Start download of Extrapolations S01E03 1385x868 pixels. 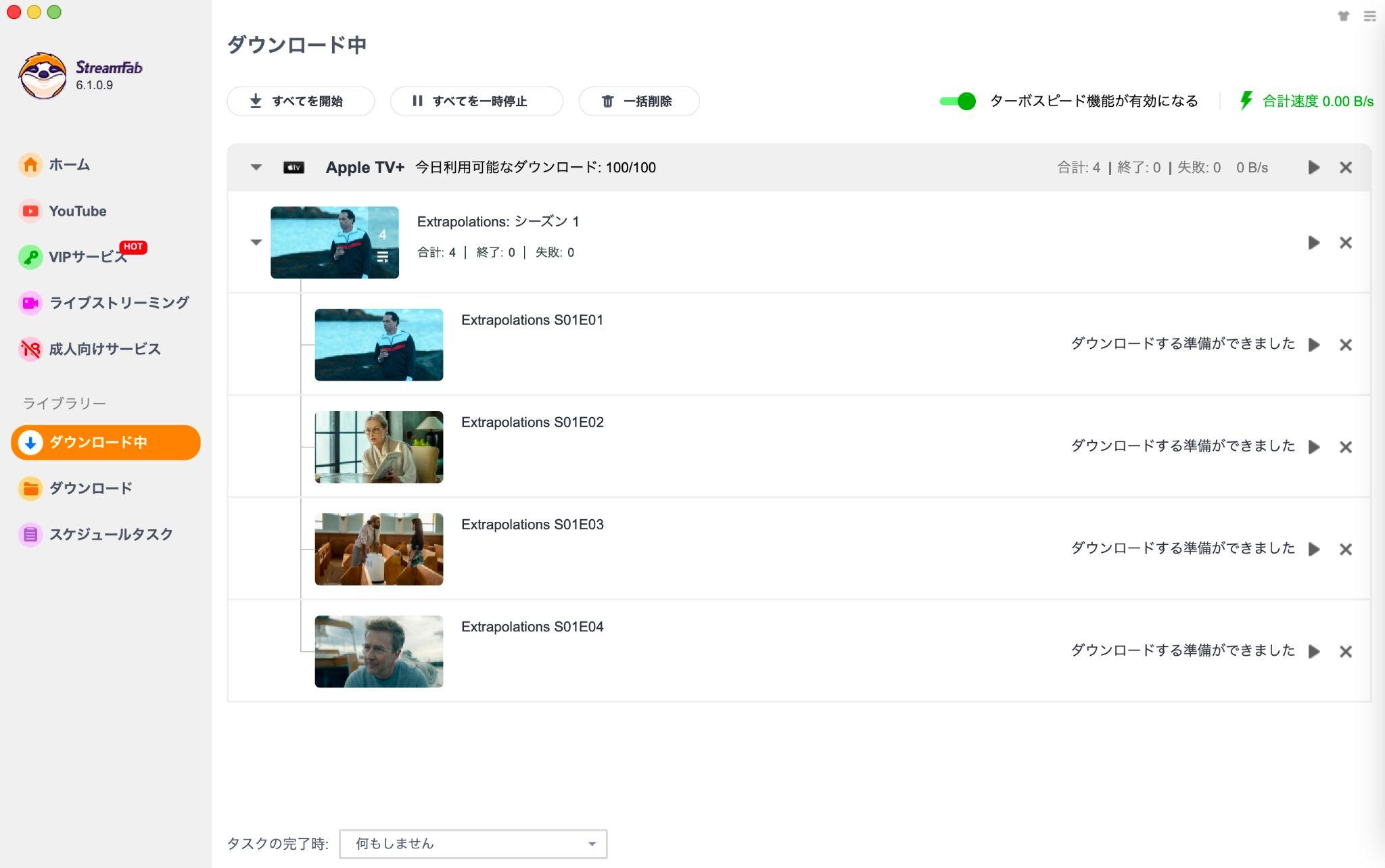point(1313,549)
